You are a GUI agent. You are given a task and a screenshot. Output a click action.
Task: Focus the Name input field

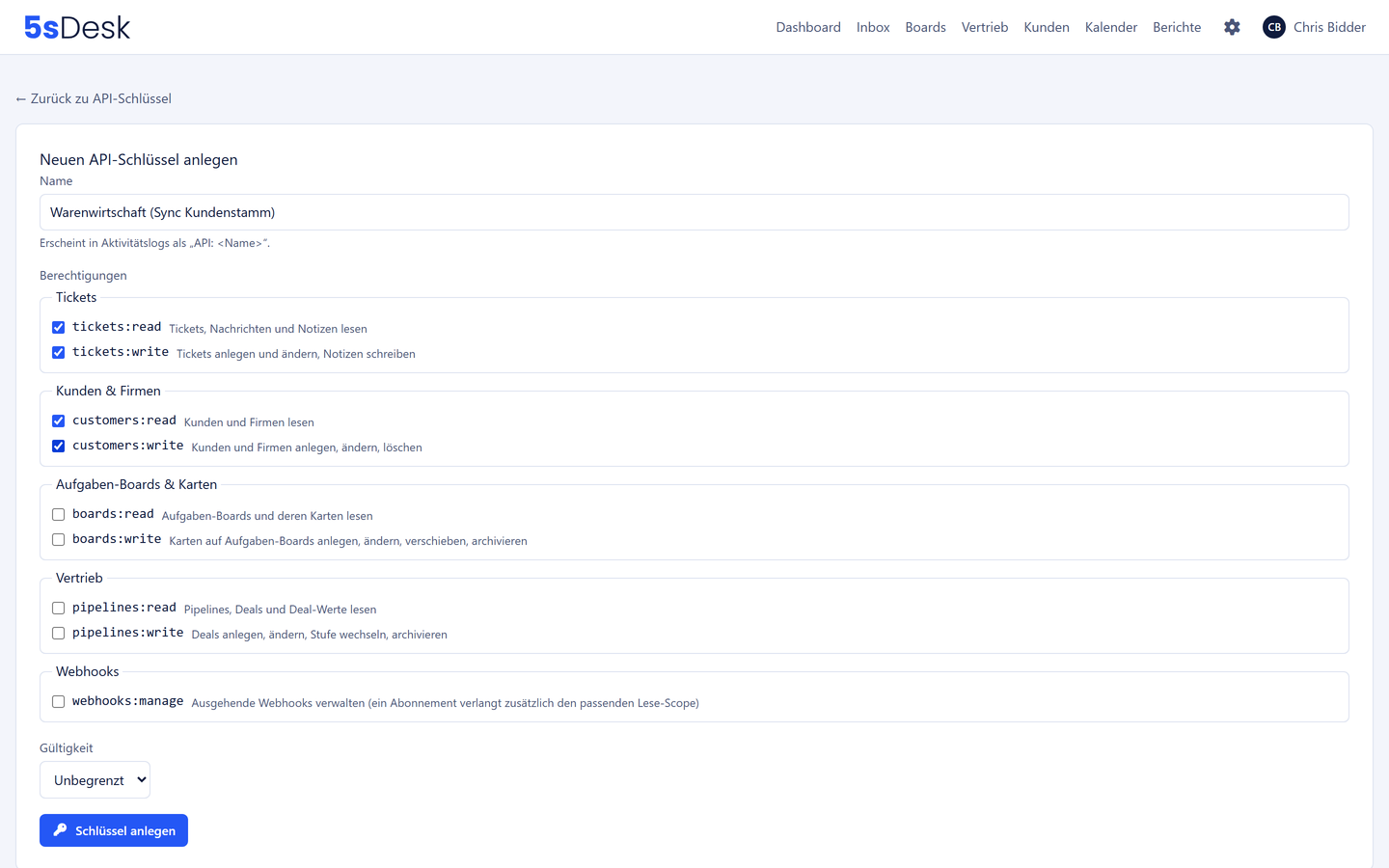(x=694, y=212)
